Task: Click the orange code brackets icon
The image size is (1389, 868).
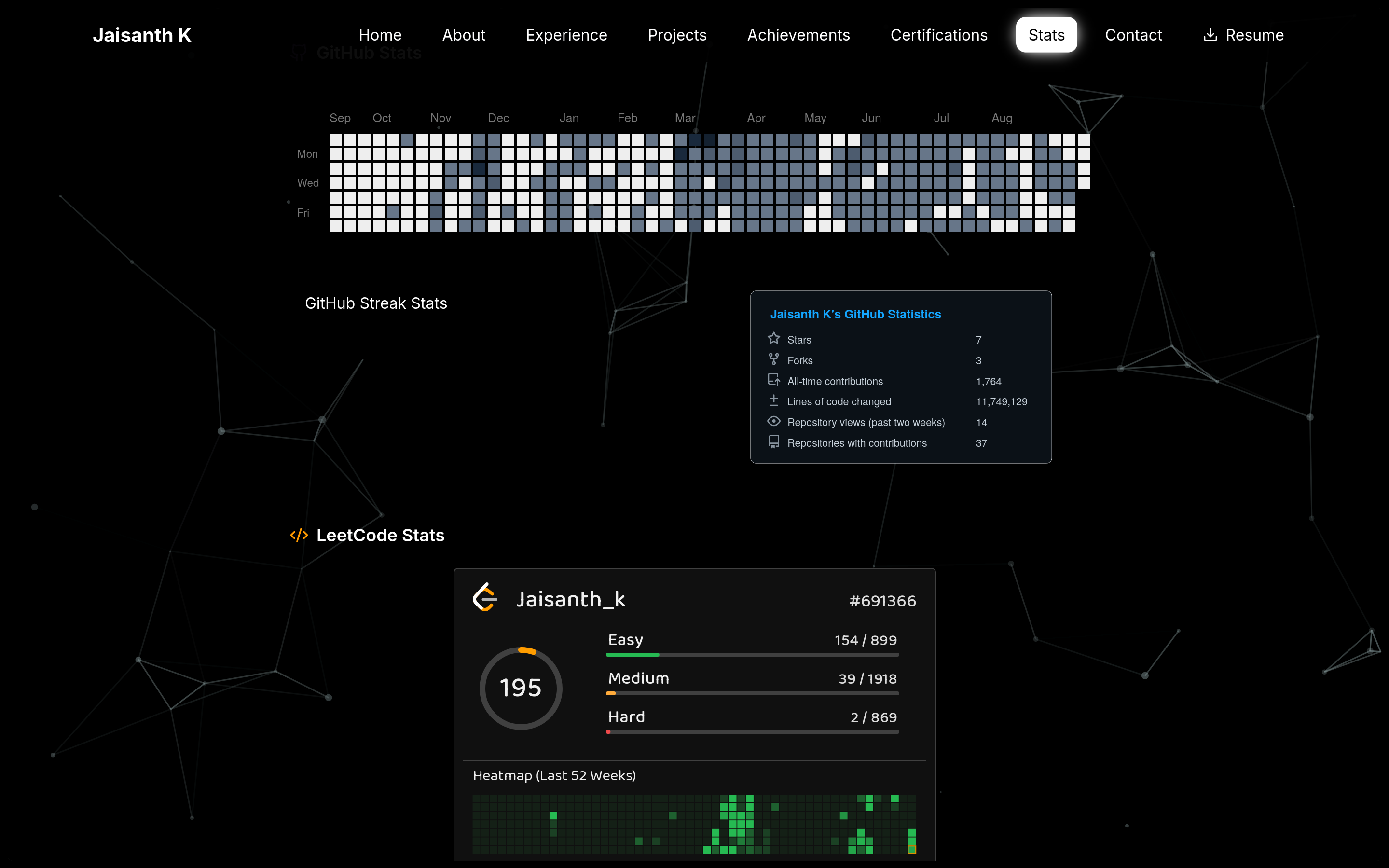Action: point(299,535)
